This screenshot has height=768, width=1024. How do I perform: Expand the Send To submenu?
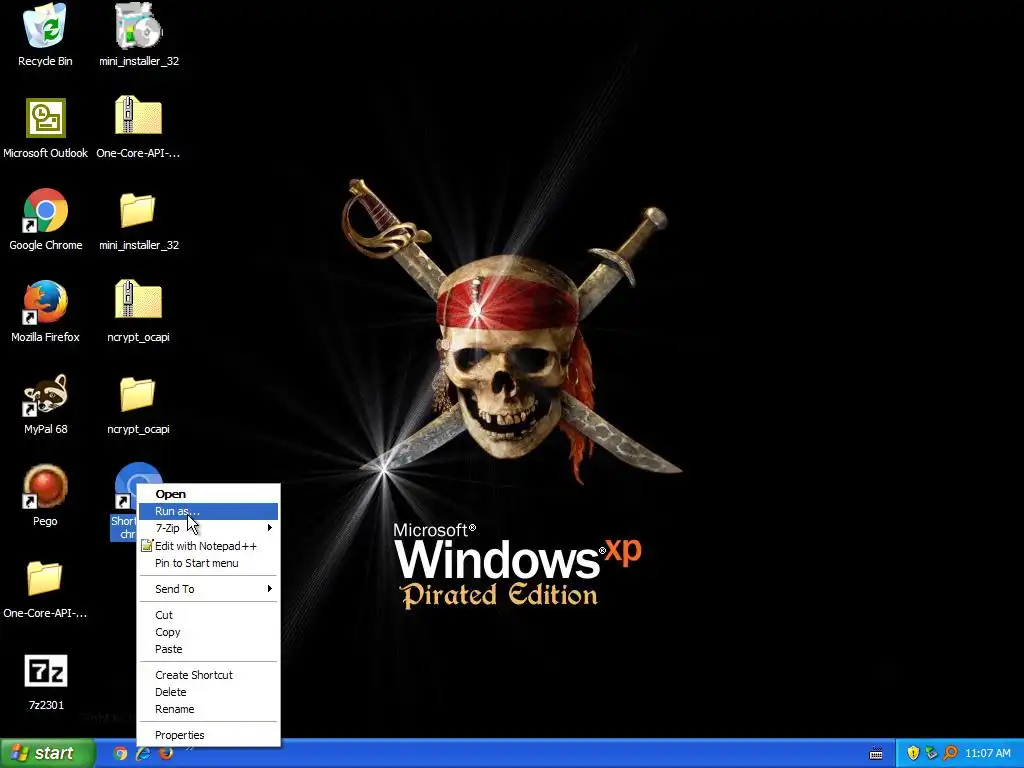pos(208,589)
